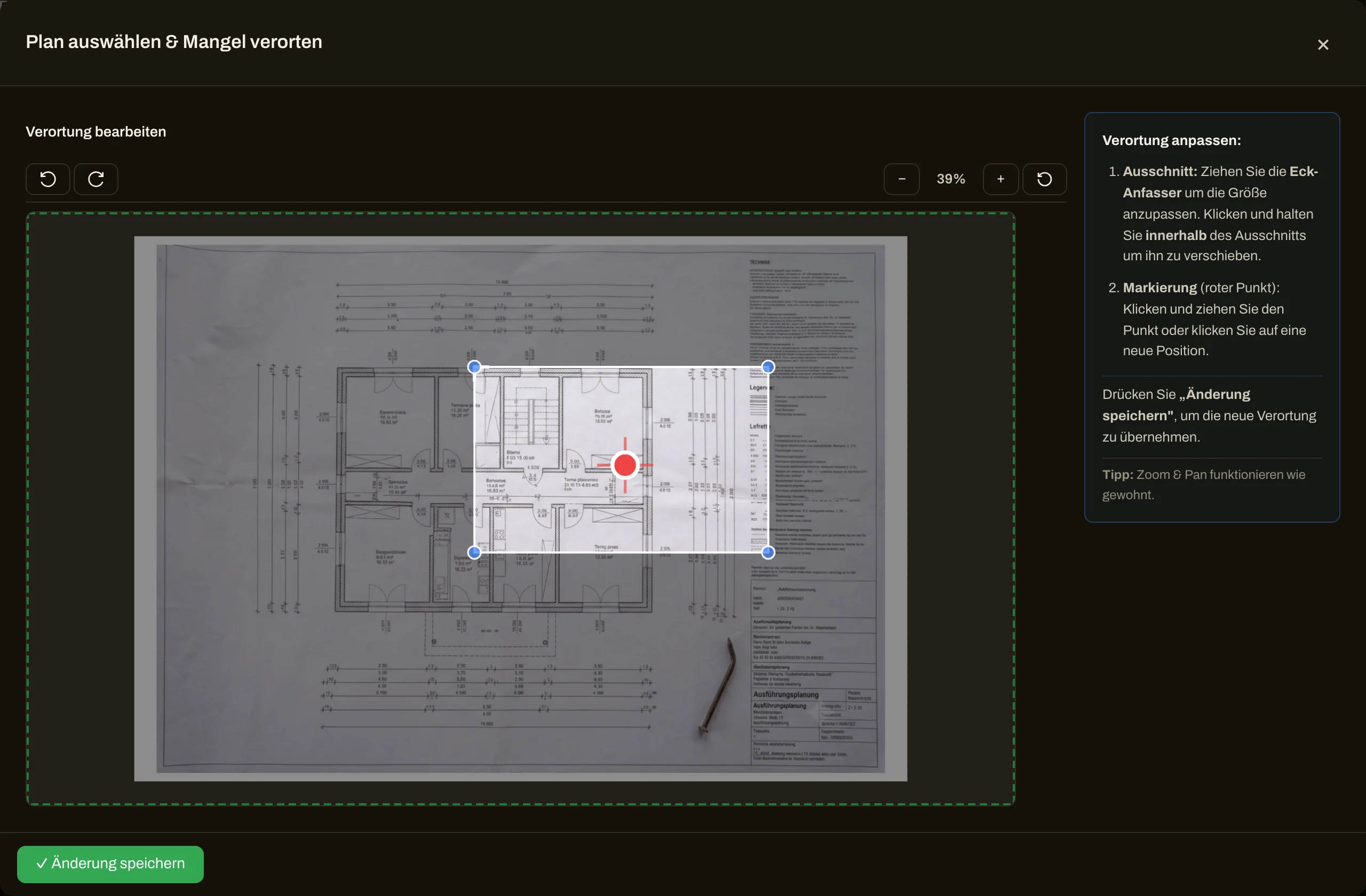Click the Ausführungsplanung title block on plan

[x=786, y=694]
